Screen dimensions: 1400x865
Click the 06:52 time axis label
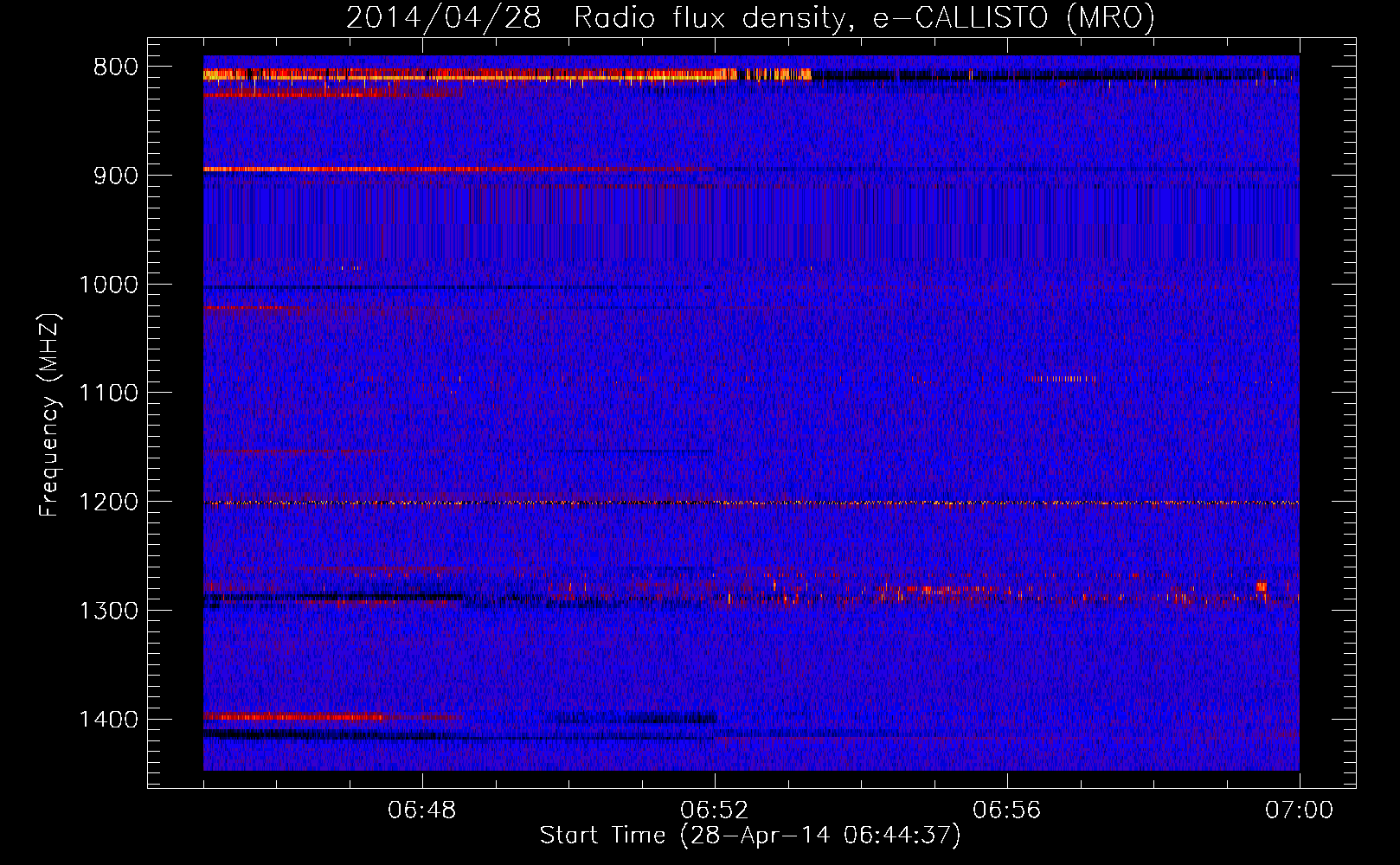715,811
